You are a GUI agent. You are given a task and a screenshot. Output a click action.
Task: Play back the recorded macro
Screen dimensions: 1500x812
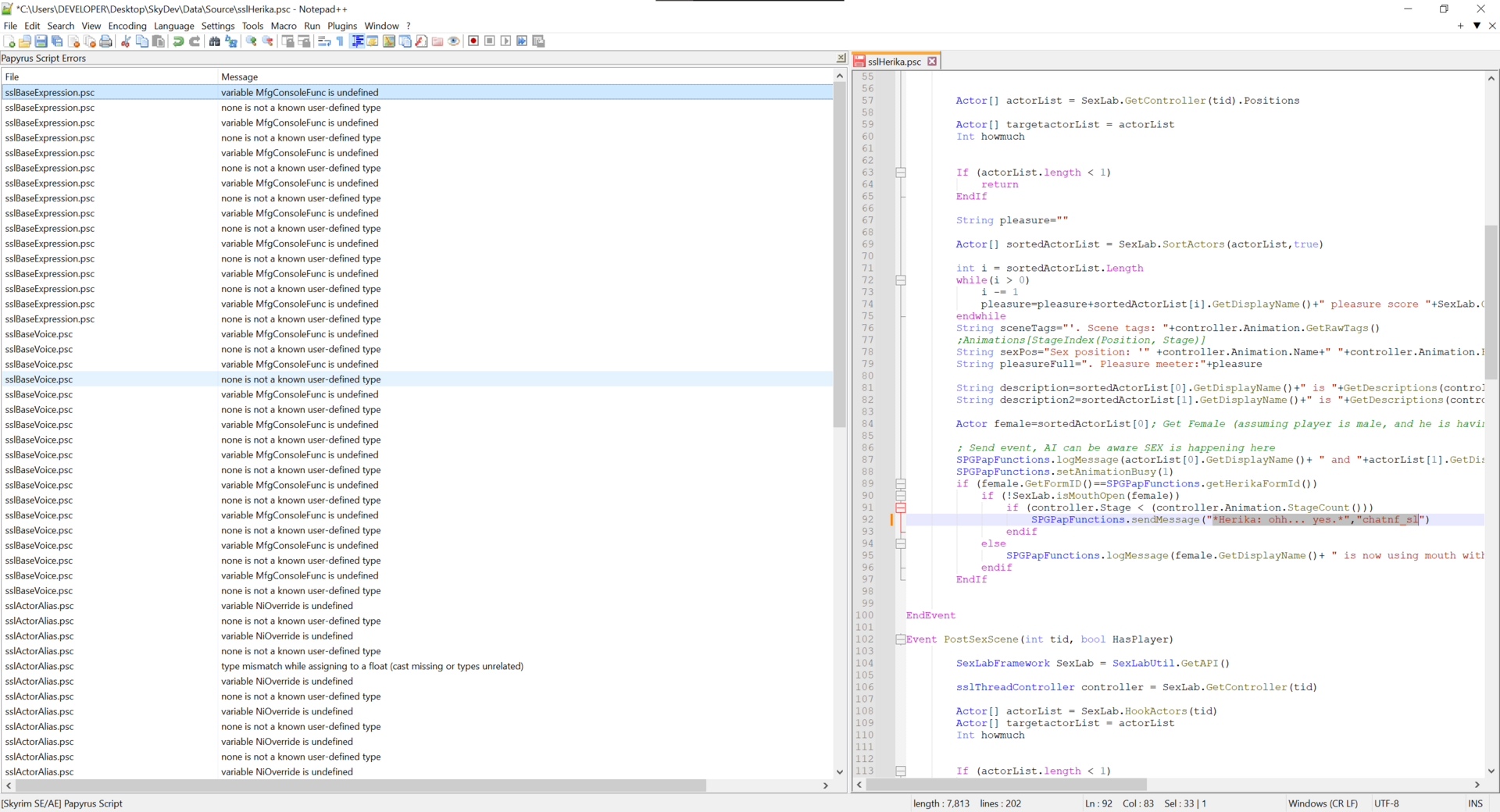point(505,41)
